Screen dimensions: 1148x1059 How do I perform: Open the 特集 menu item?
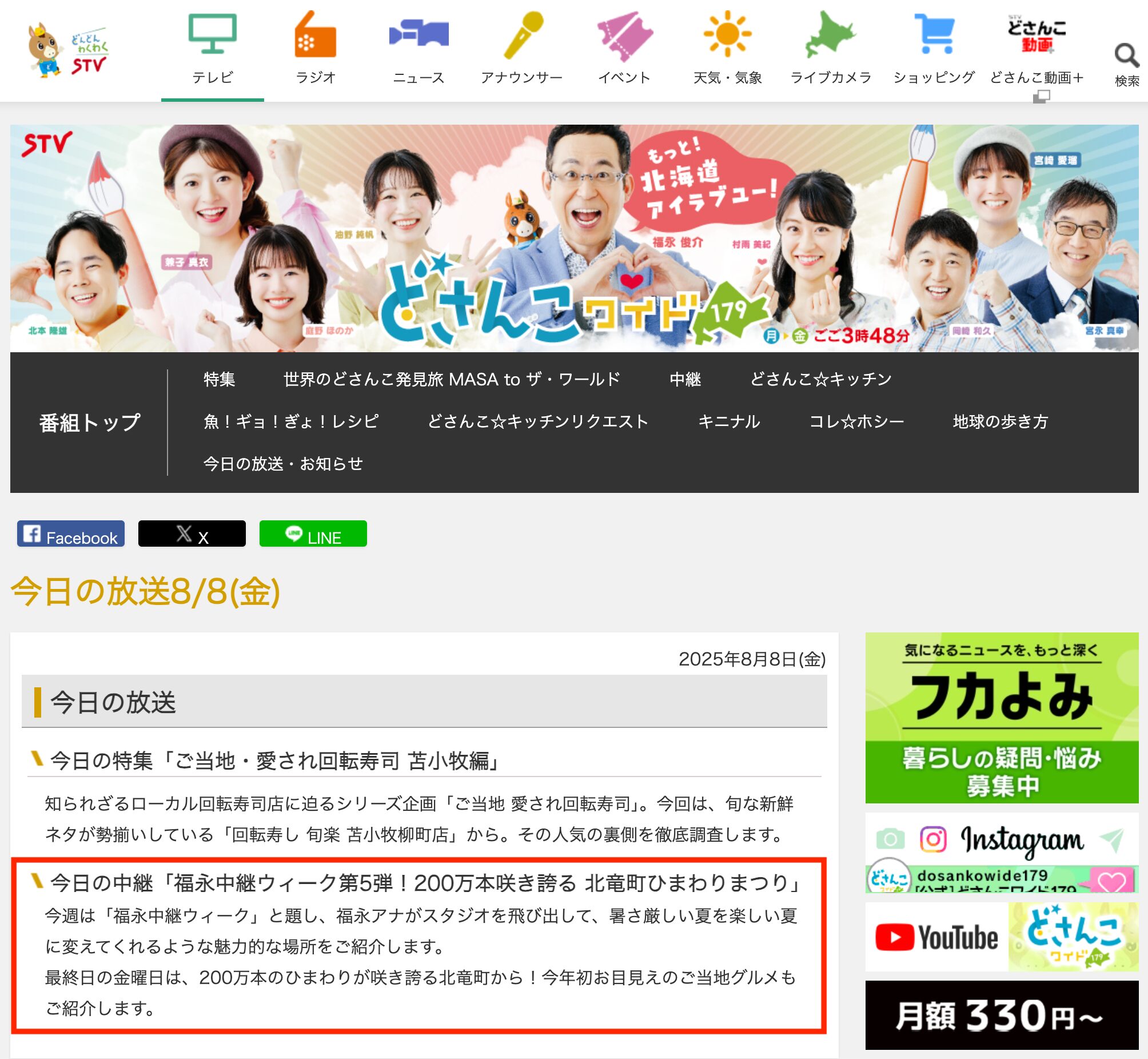tap(220, 379)
